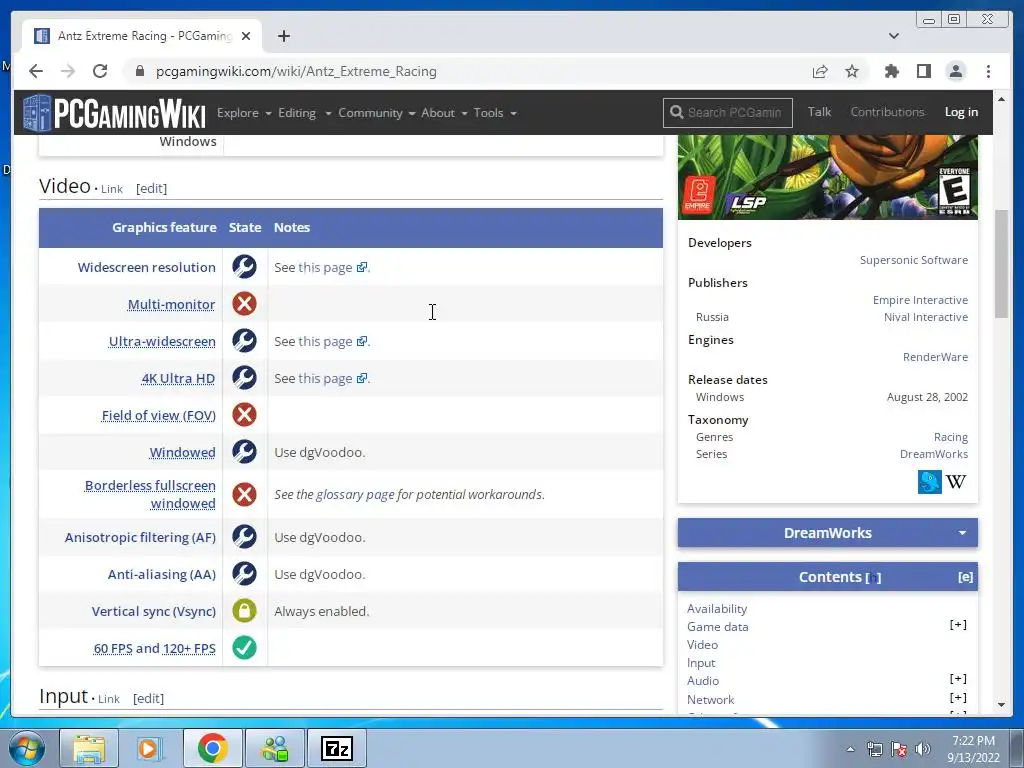
Task: Open the Wikipedia W icon link
Action: [x=955, y=482]
